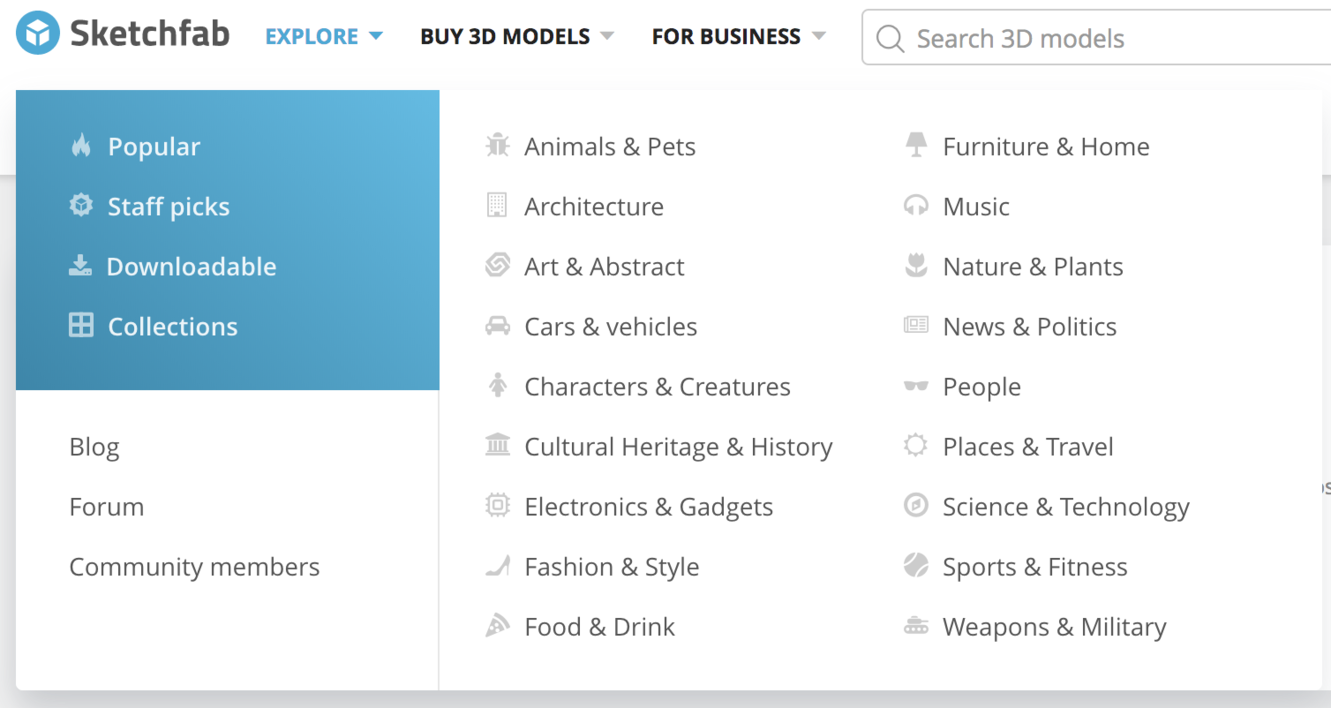The height and width of the screenshot is (708, 1331).
Task: Select Science & Technology category
Action: [x=1065, y=507]
